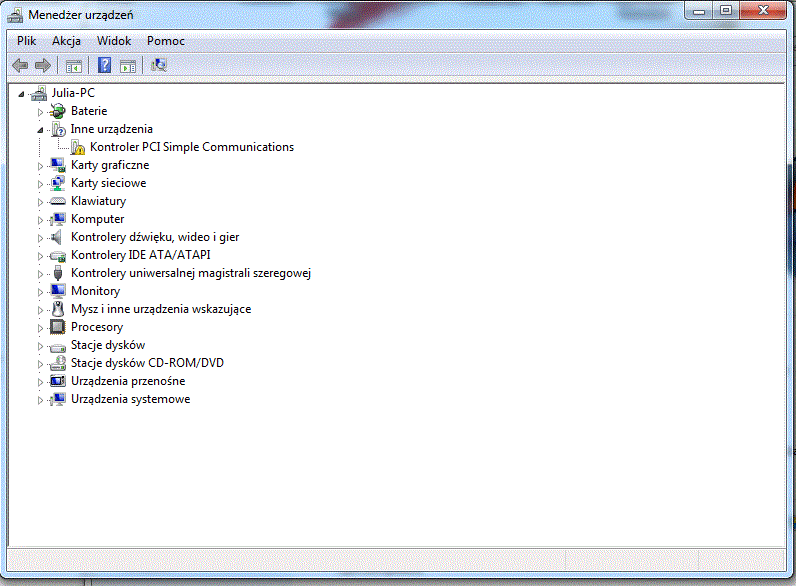
Task: Open Help via blue question mark icon
Action: pyautogui.click(x=104, y=65)
